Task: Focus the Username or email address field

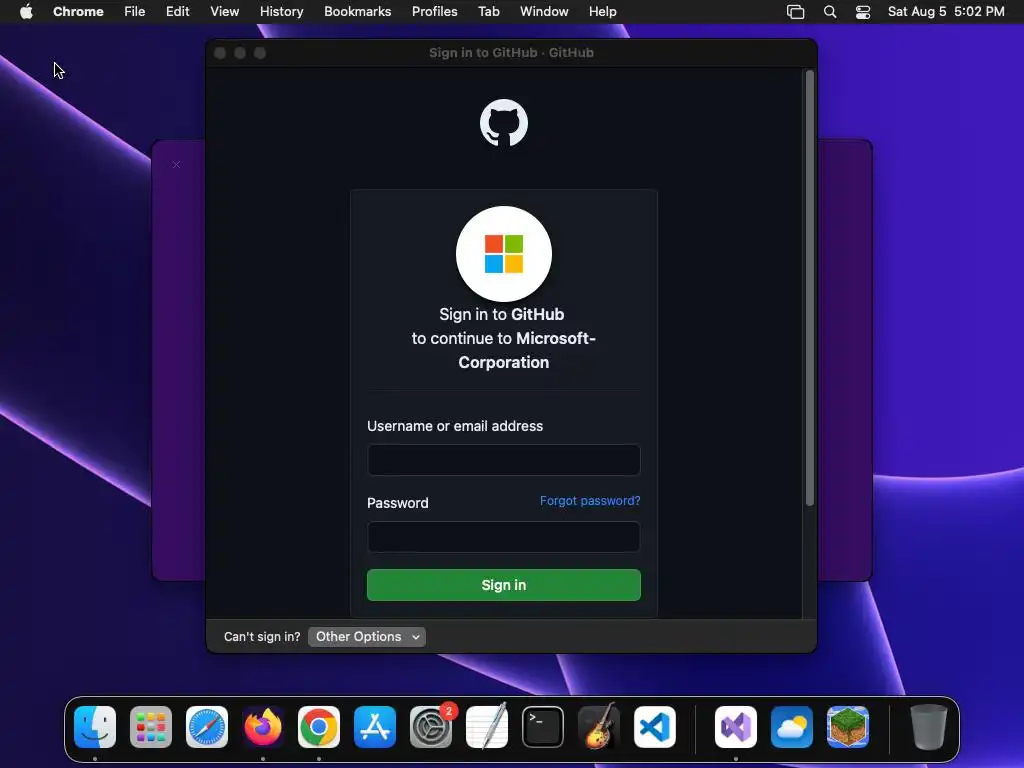Action: pyautogui.click(x=504, y=460)
